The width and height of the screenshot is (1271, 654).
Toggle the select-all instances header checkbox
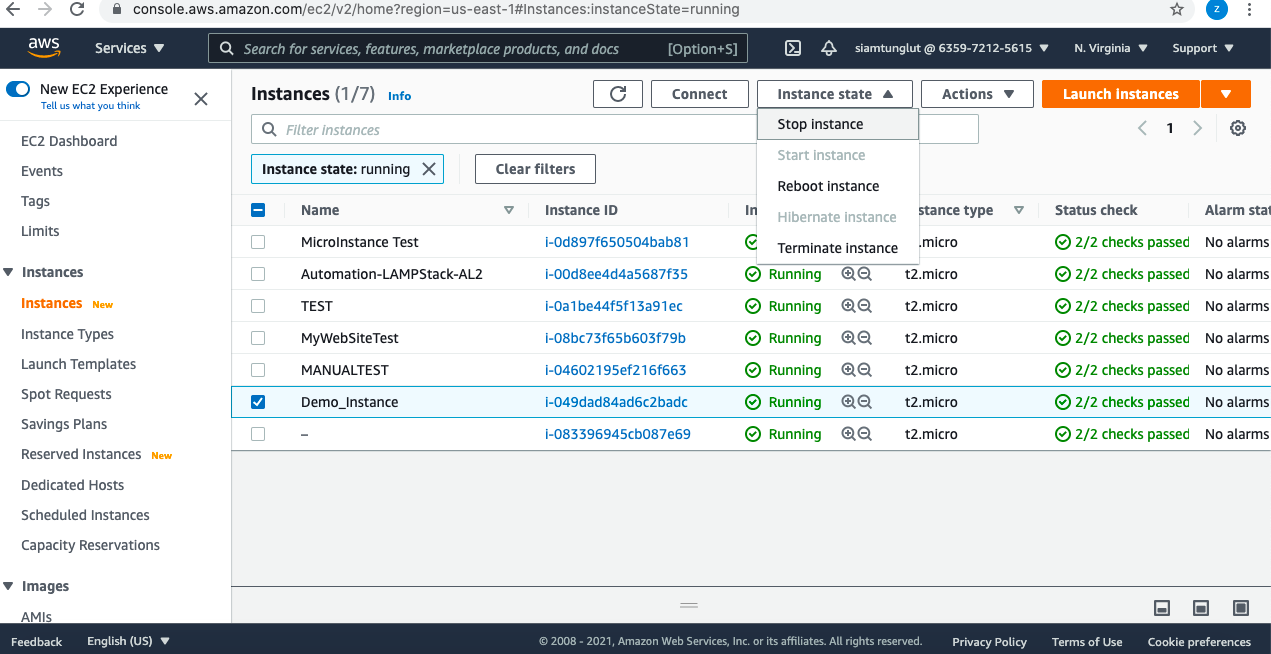(258, 210)
